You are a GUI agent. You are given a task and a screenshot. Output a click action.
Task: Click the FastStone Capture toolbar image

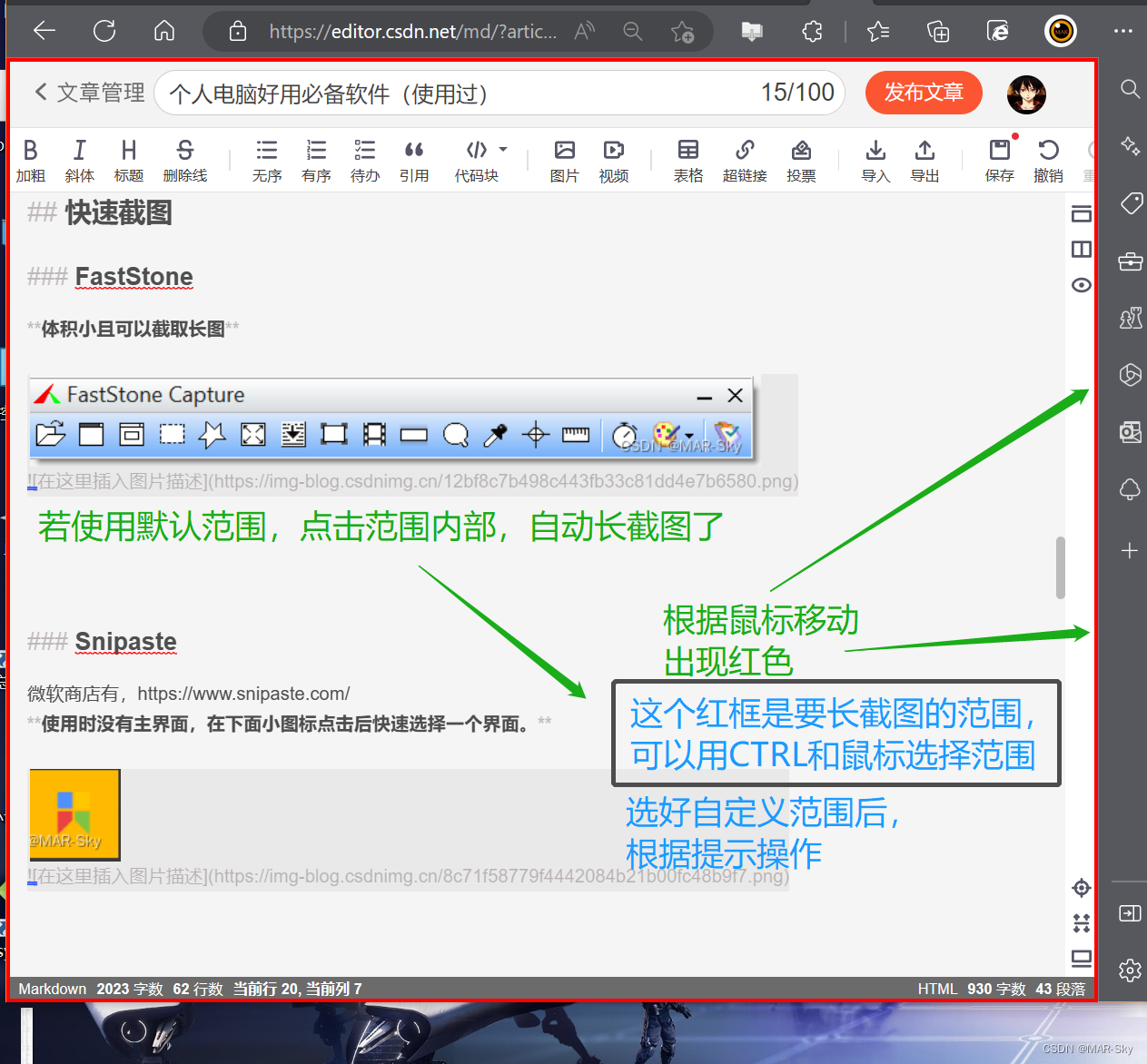[391, 418]
